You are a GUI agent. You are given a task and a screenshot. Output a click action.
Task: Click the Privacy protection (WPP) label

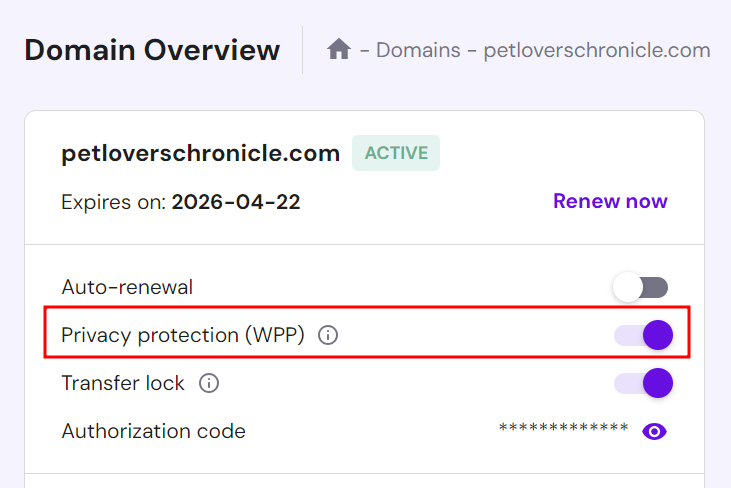tap(183, 335)
